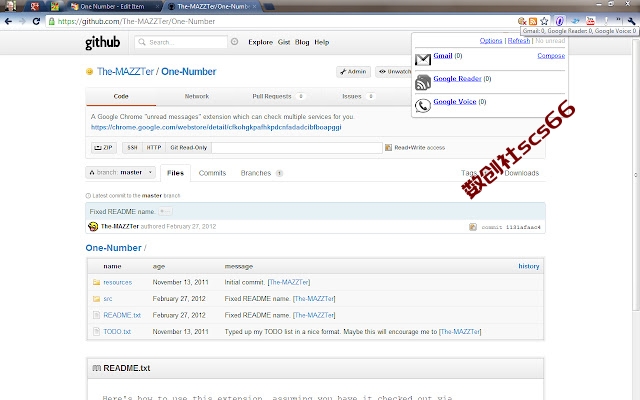Screen dimensions: 640x400
Task: Select the Files sub-tab
Action: 176,173
